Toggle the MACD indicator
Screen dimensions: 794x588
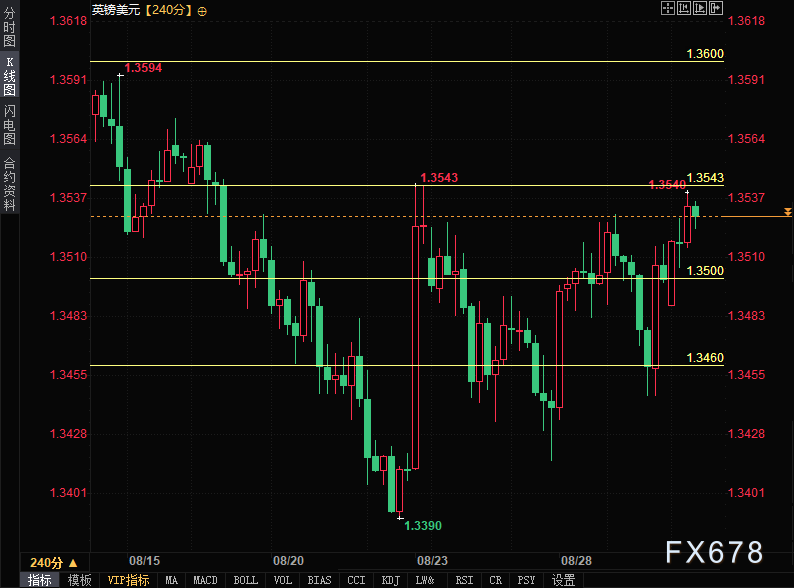coord(205,580)
